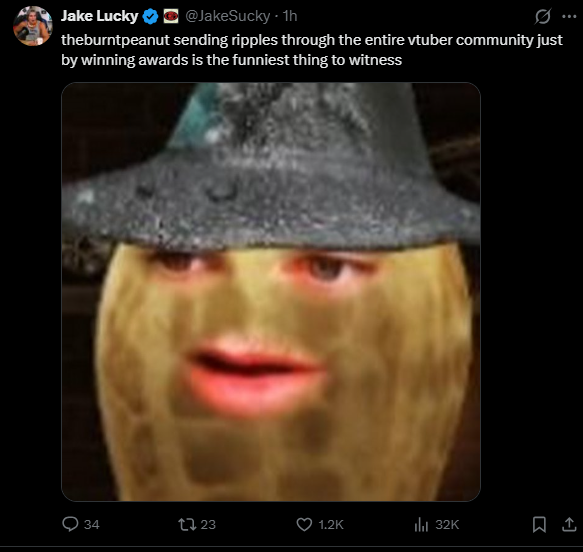
Task: Click the 34 replies count
Action: tap(91, 524)
